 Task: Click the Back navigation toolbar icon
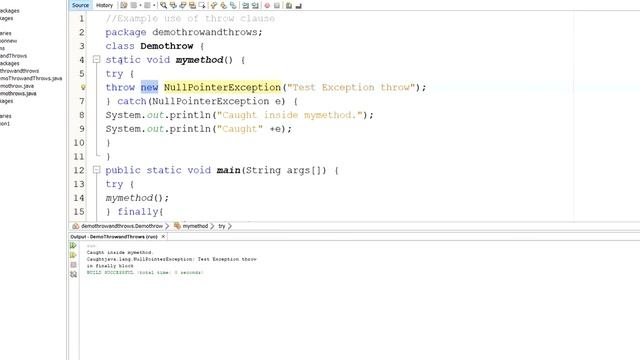[133, 5]
